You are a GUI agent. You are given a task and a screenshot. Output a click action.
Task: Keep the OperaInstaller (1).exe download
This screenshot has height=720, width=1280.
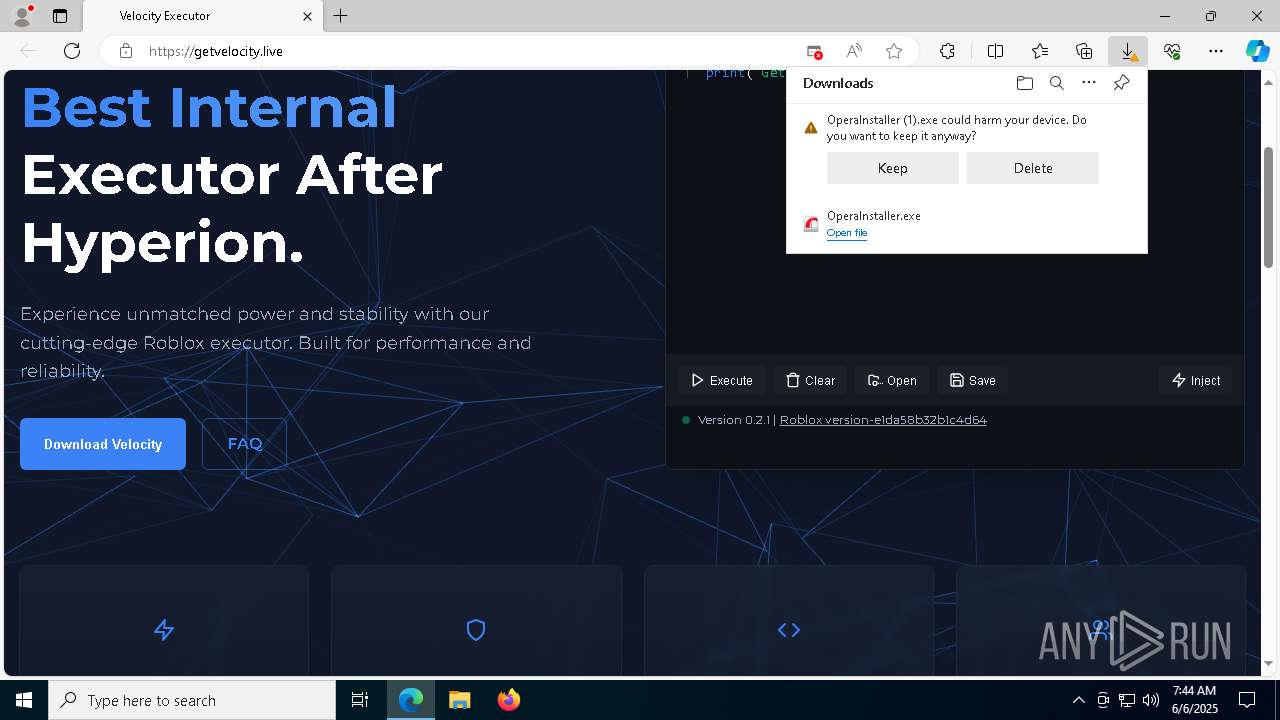click(x=893, y=168)
